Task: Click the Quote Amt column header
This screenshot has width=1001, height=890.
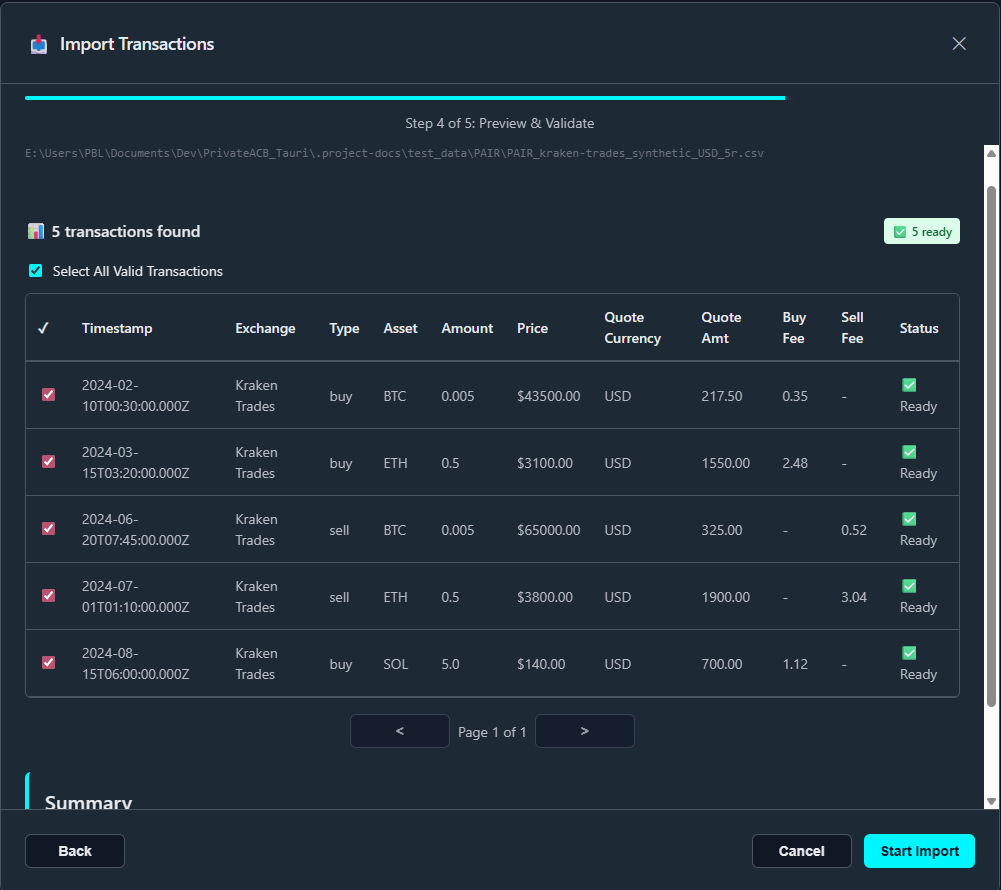Action: [x=721, y=328]
